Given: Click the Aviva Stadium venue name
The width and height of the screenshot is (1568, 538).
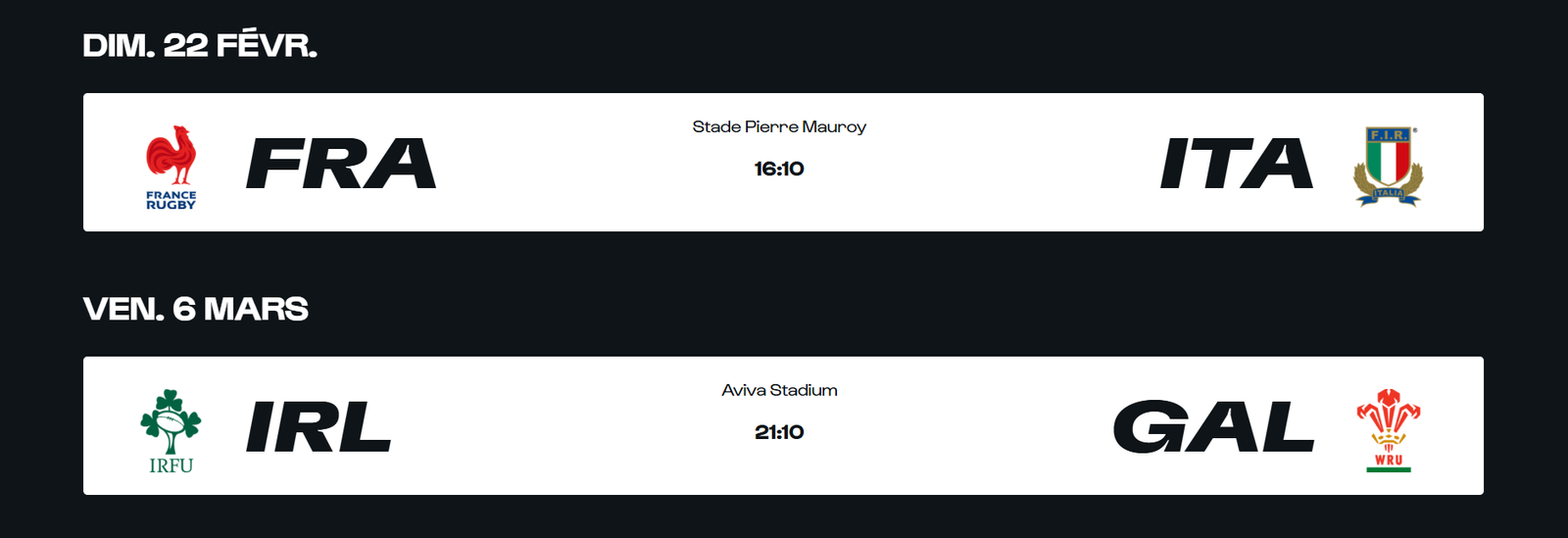Looking at the screenshot, I should coord(779,390).
